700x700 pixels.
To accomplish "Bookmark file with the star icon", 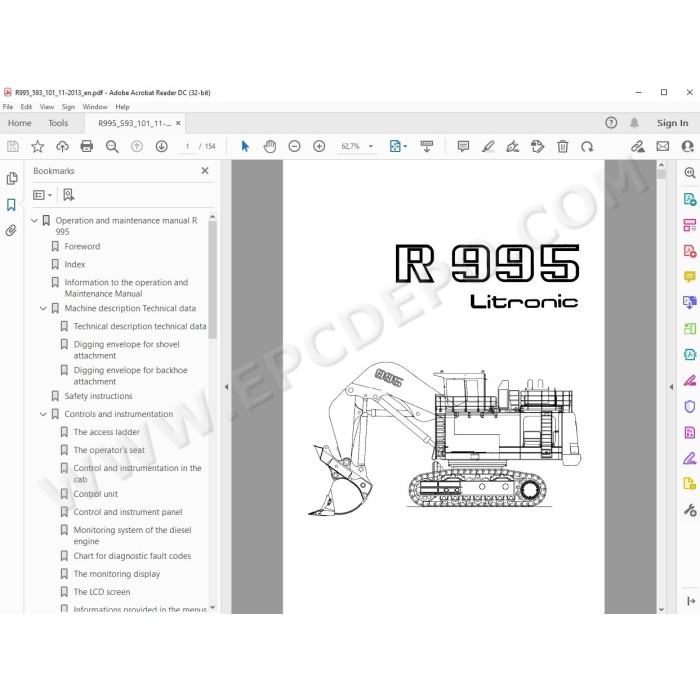I will pos(38,146).
